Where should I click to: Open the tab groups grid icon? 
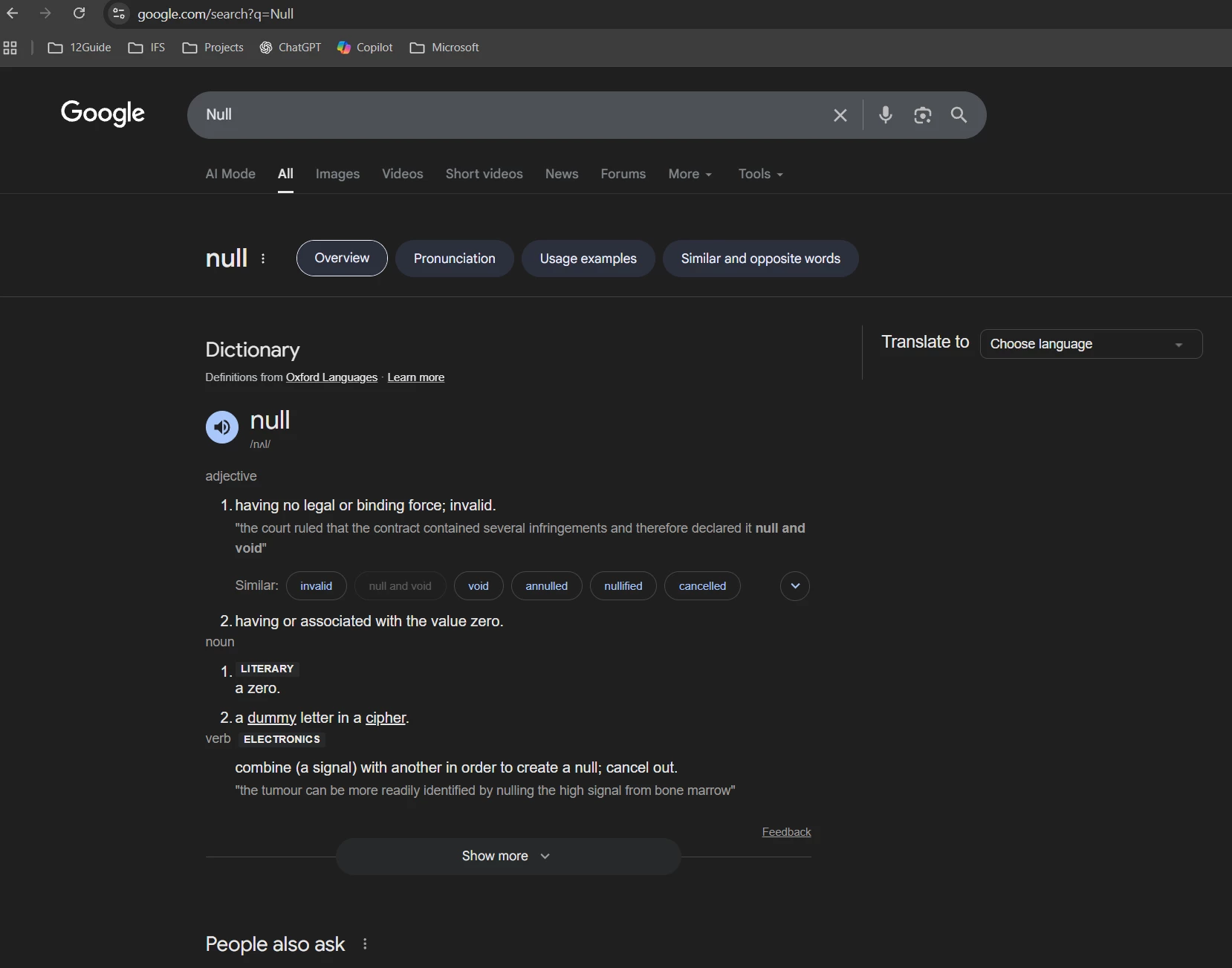pyautogui.click(x=10, y=48)
